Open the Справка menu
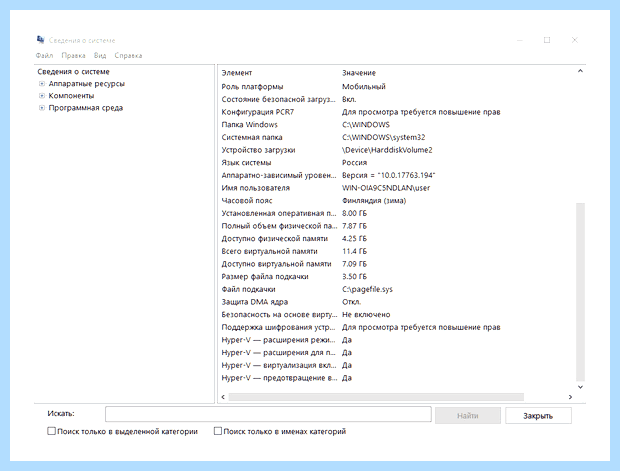 pos(128,55)
